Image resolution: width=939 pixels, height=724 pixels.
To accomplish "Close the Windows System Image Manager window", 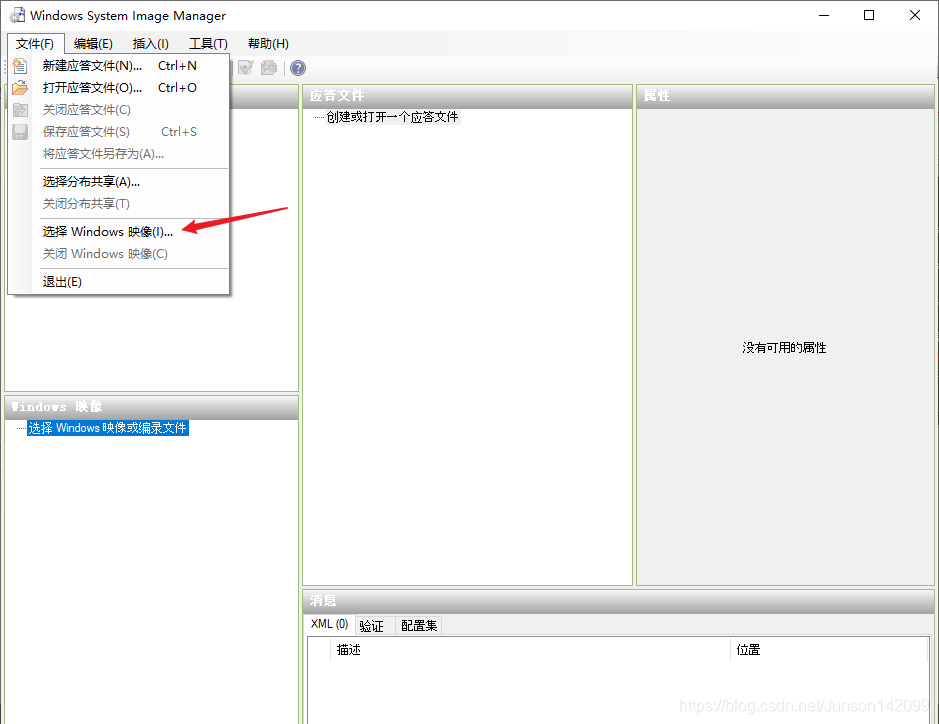I will [x=914, y=16].
